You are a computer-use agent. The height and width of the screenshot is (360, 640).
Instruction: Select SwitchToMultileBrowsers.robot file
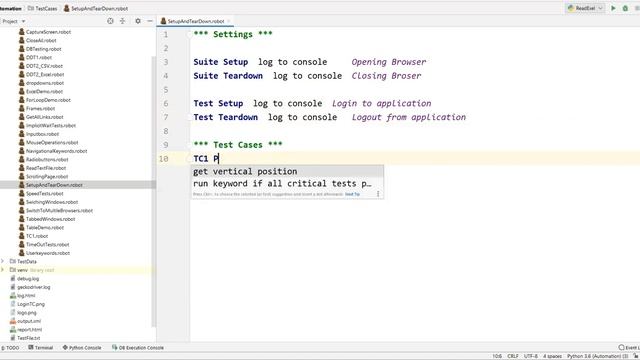(x=56, y=211)
